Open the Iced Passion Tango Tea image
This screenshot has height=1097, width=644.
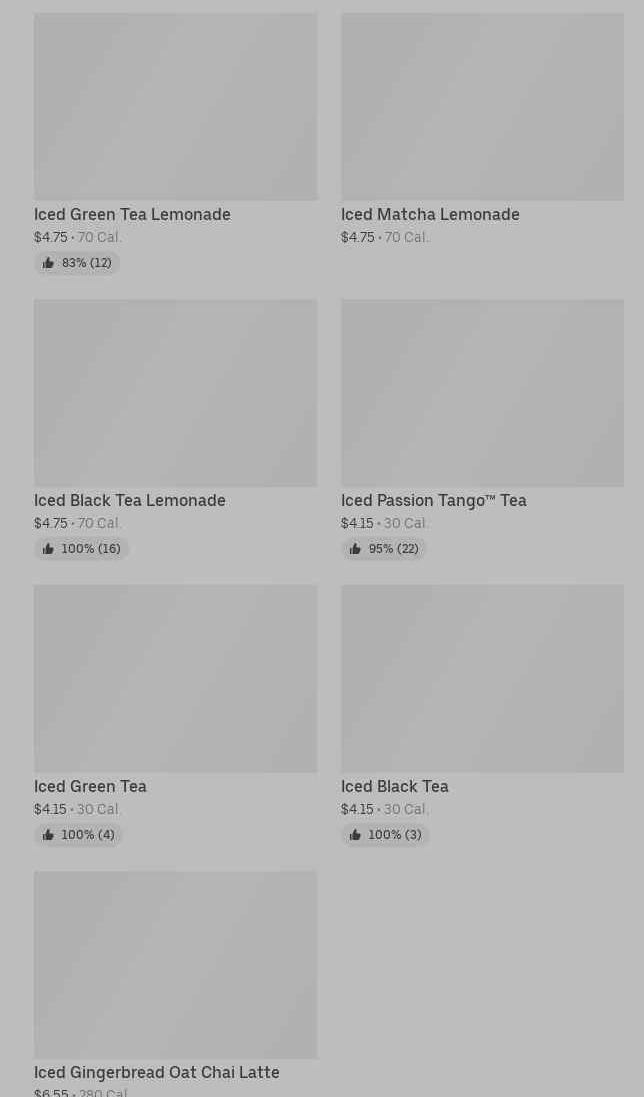[482, 393]
